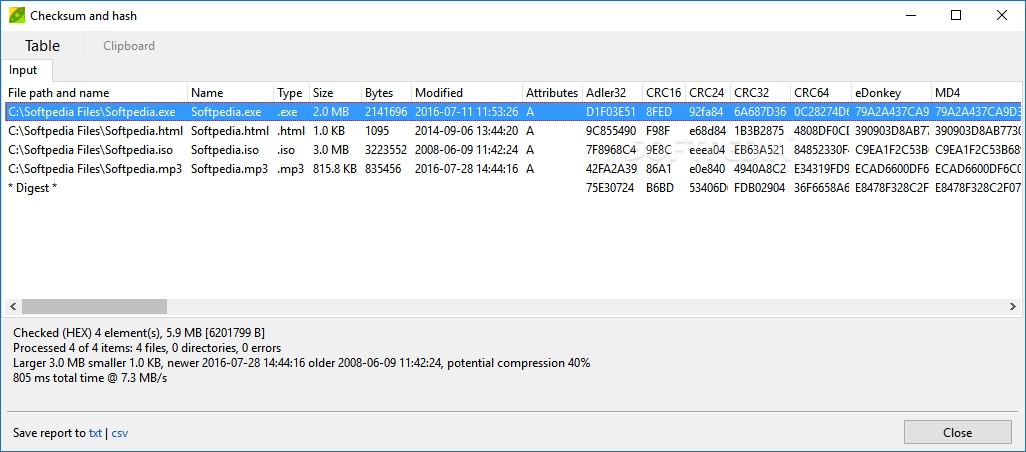Click modified date 2008-06-09 11:42:24
Image resolution: width=1026 pixels, height=452 pixels.
click(467, 150)
